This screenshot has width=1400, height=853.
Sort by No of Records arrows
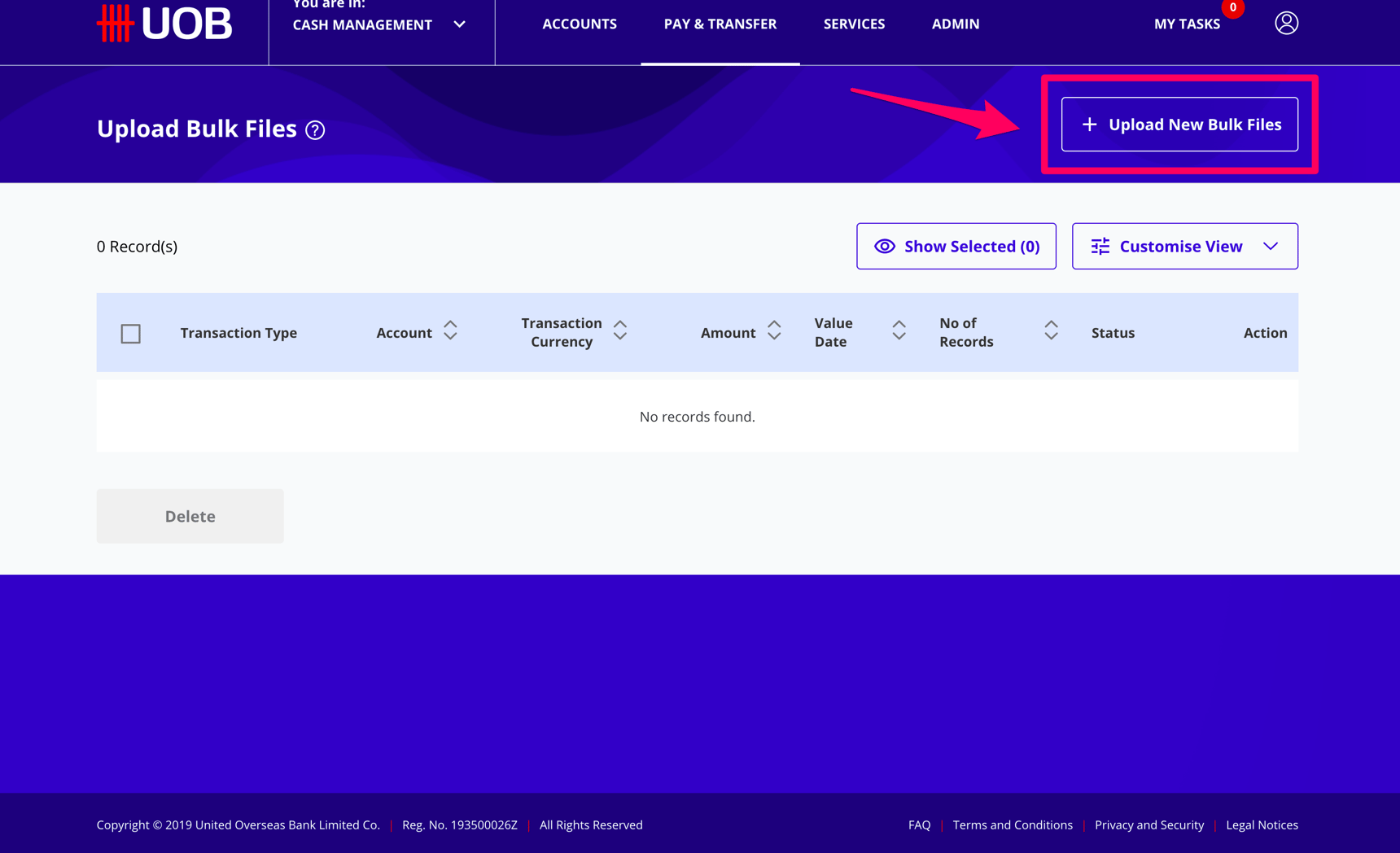point(1051,330)
